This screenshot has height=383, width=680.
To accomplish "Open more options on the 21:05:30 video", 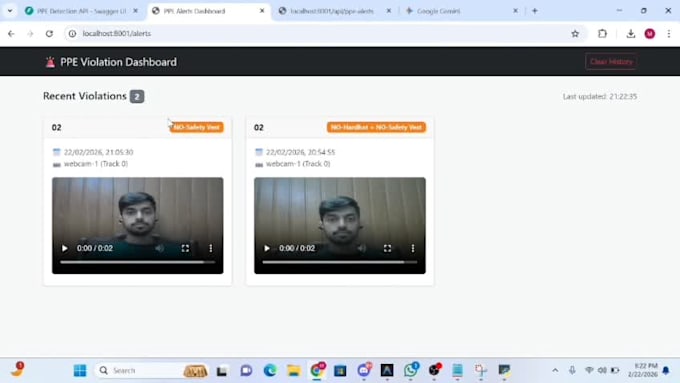I will tap(211, 248).
